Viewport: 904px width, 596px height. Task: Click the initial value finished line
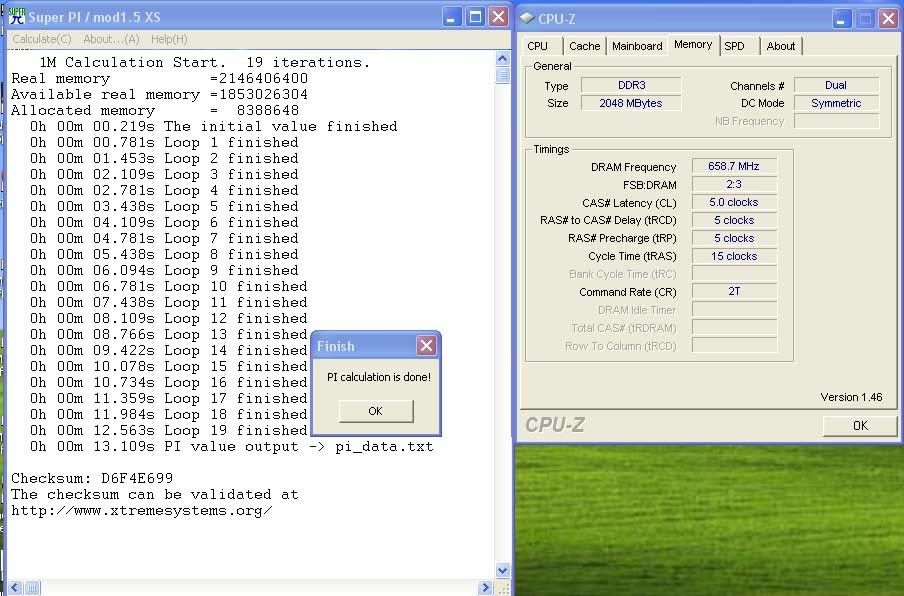pyautogui.click(x=213, y=126)
